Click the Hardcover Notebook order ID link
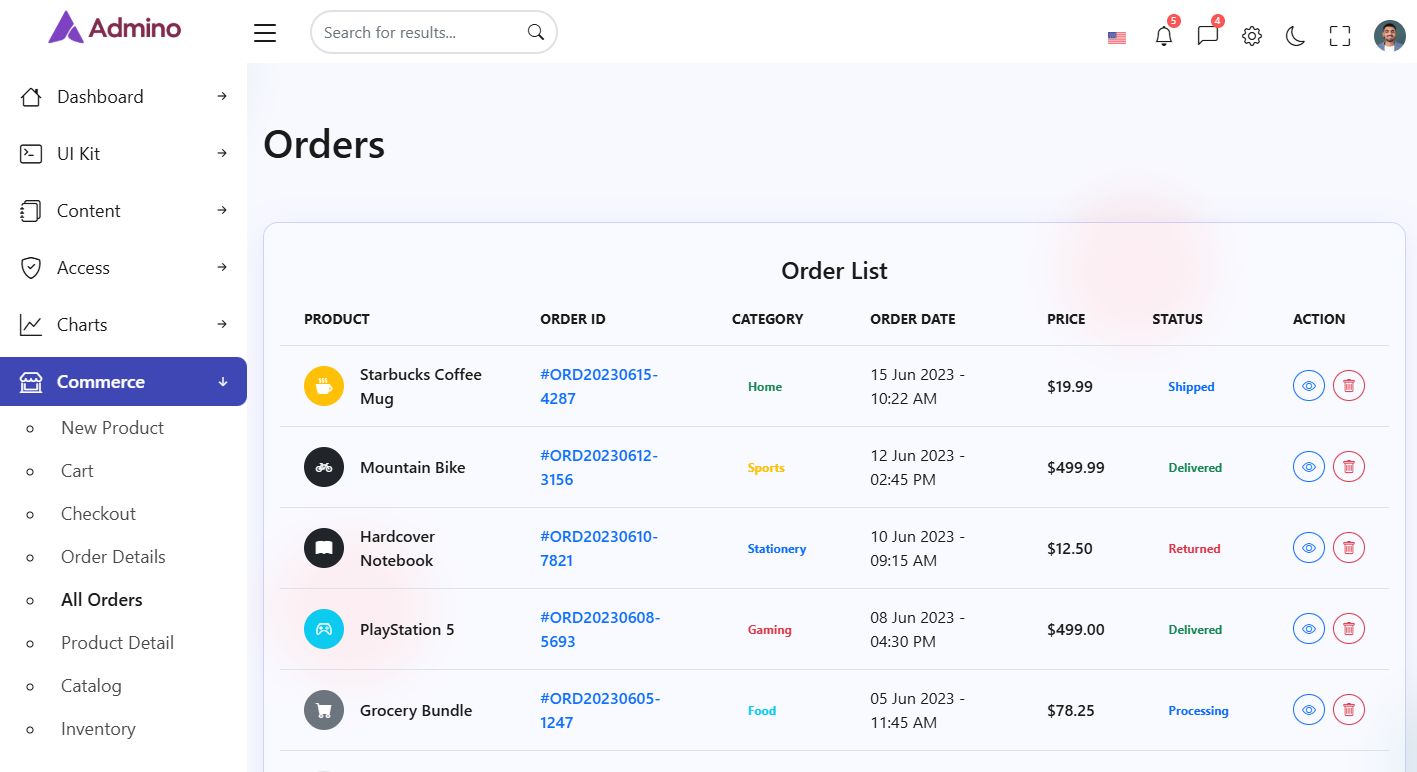Viewport: 1417px width, 772px height. [x=598, y=548]
